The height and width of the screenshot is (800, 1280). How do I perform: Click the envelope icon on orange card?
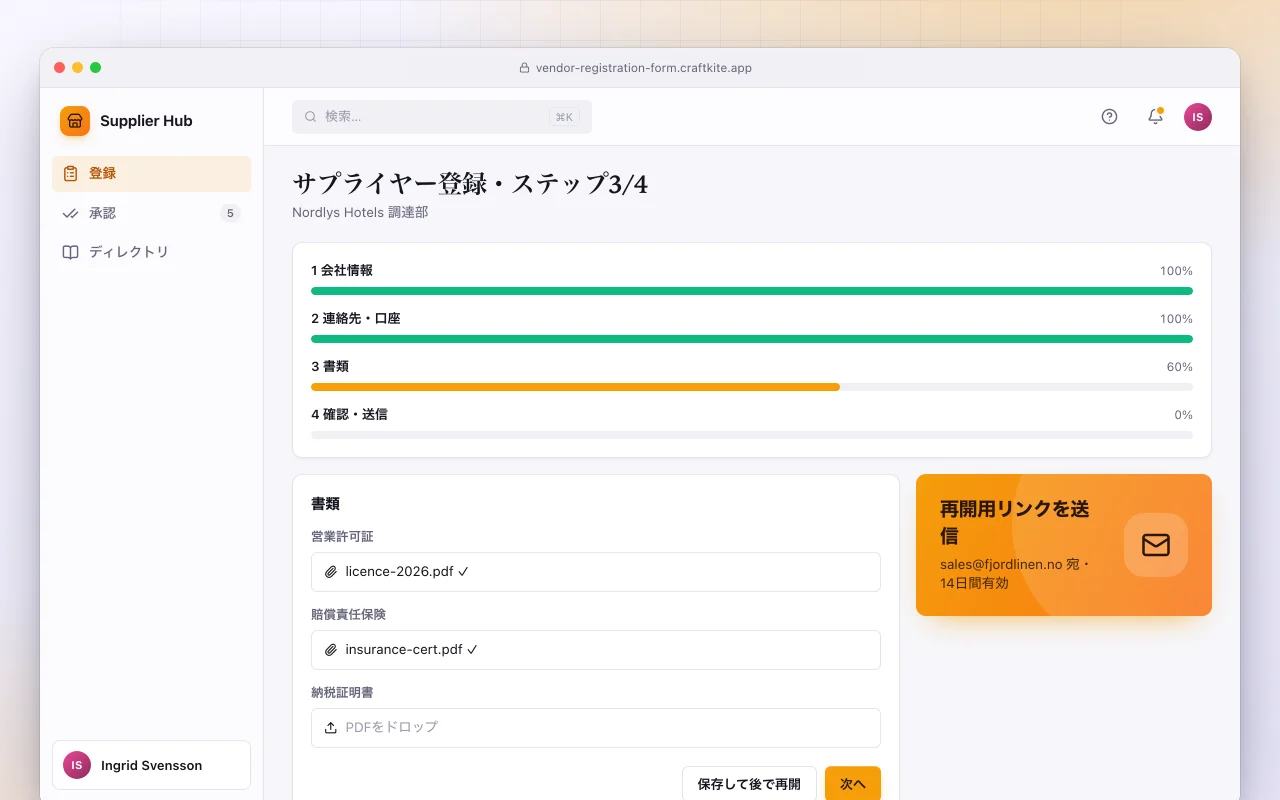[1156, 545]
